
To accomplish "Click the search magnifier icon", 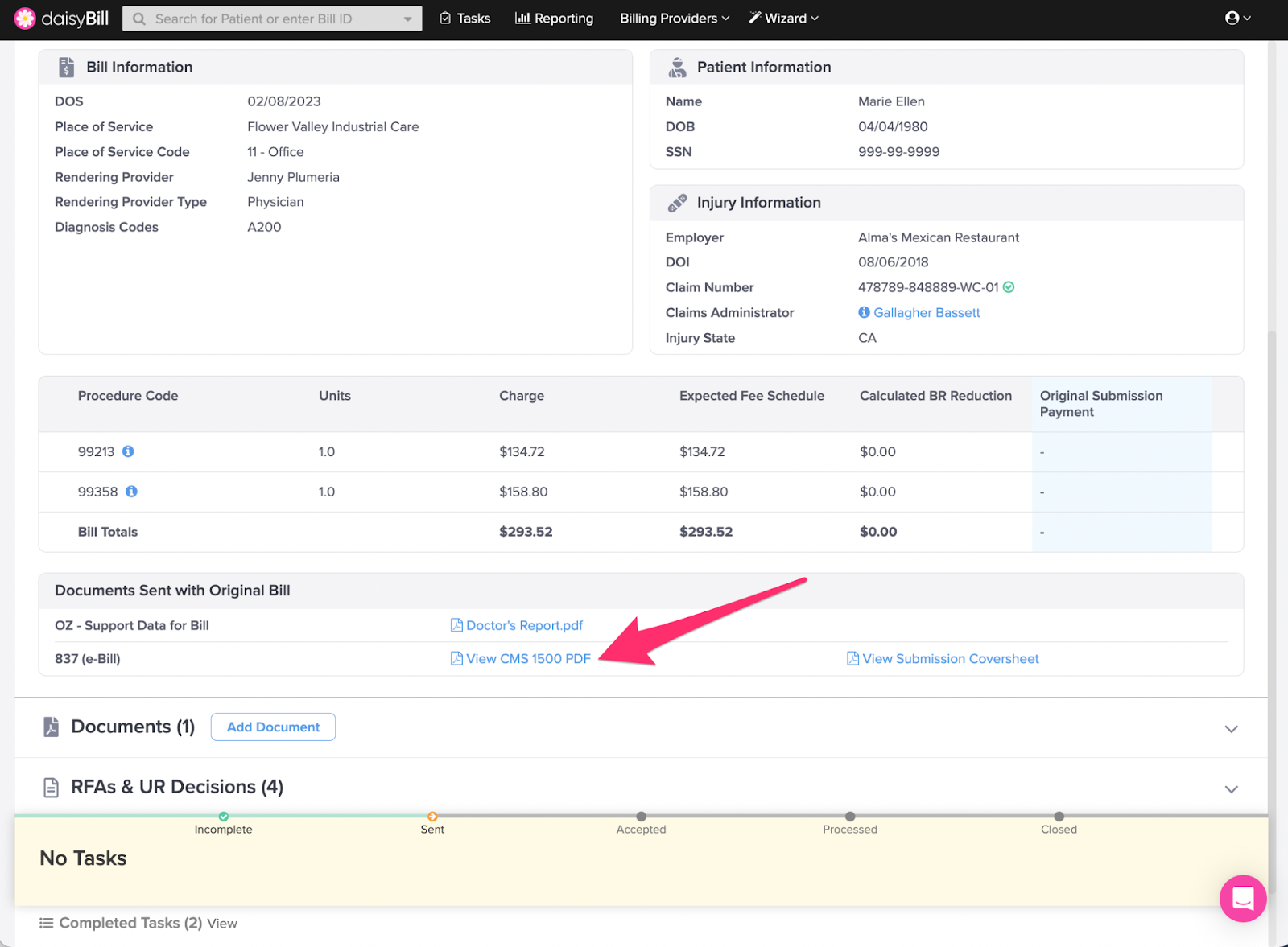I will (139, 19).
